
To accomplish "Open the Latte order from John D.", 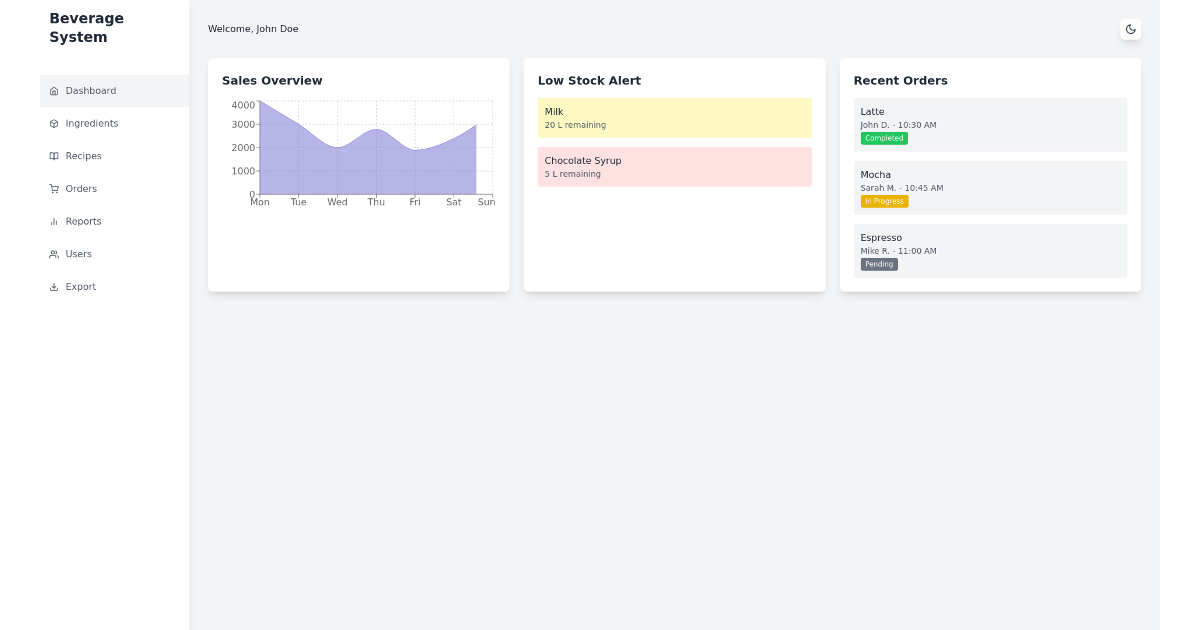I will pos(990,124).
